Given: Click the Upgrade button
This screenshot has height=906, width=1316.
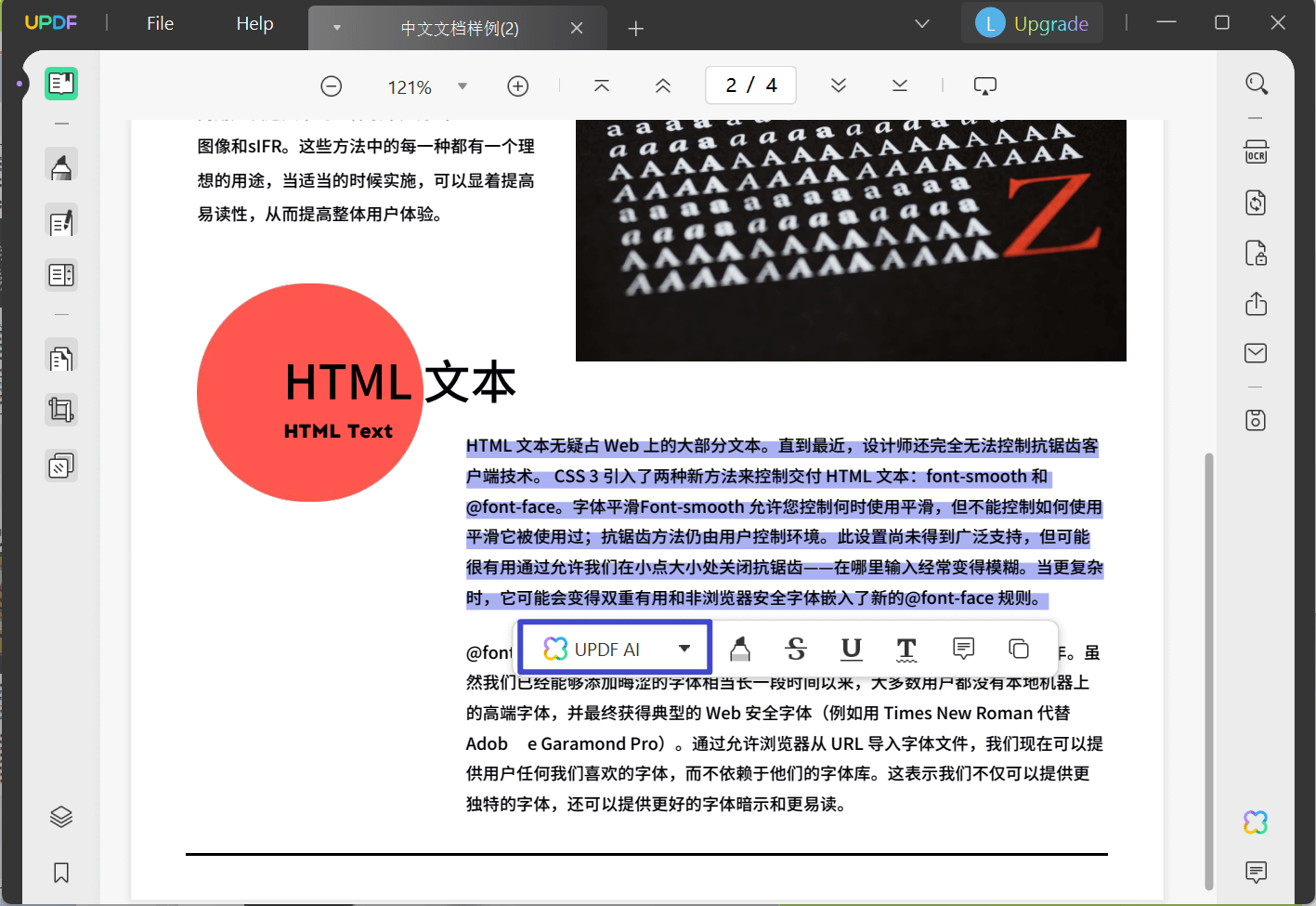Looking at the screenshot, I should point(1032,22).
